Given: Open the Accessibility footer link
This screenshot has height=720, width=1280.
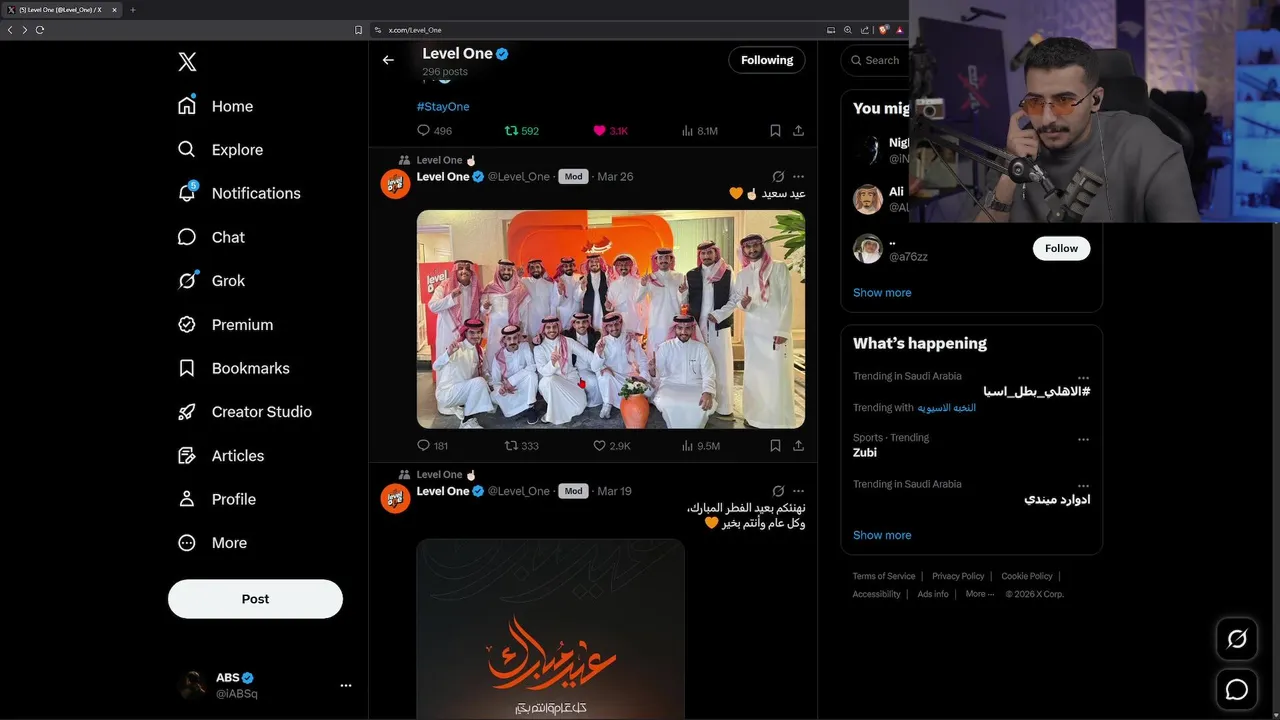Looking at the screenshot, I should click(x=877, y=594).
